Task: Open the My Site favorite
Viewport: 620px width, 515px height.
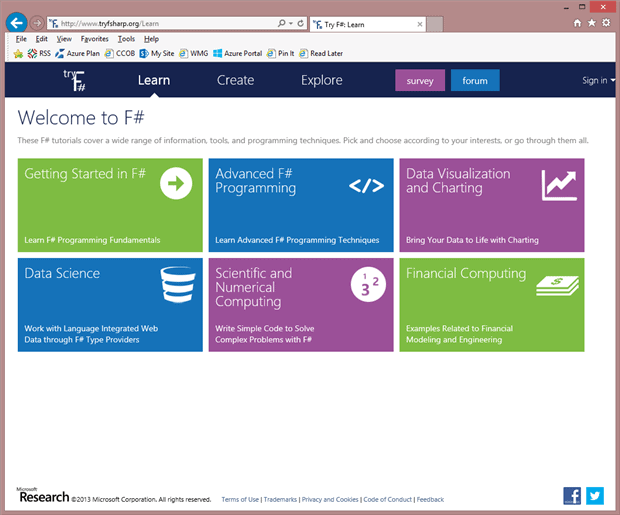Action: pyautogui.click(x=157, y=53)
